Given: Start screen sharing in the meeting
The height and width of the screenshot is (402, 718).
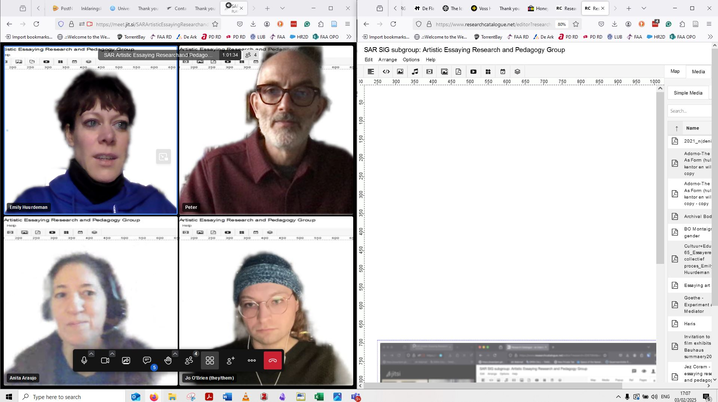Looking at the screenshot, I should [126, 360].
